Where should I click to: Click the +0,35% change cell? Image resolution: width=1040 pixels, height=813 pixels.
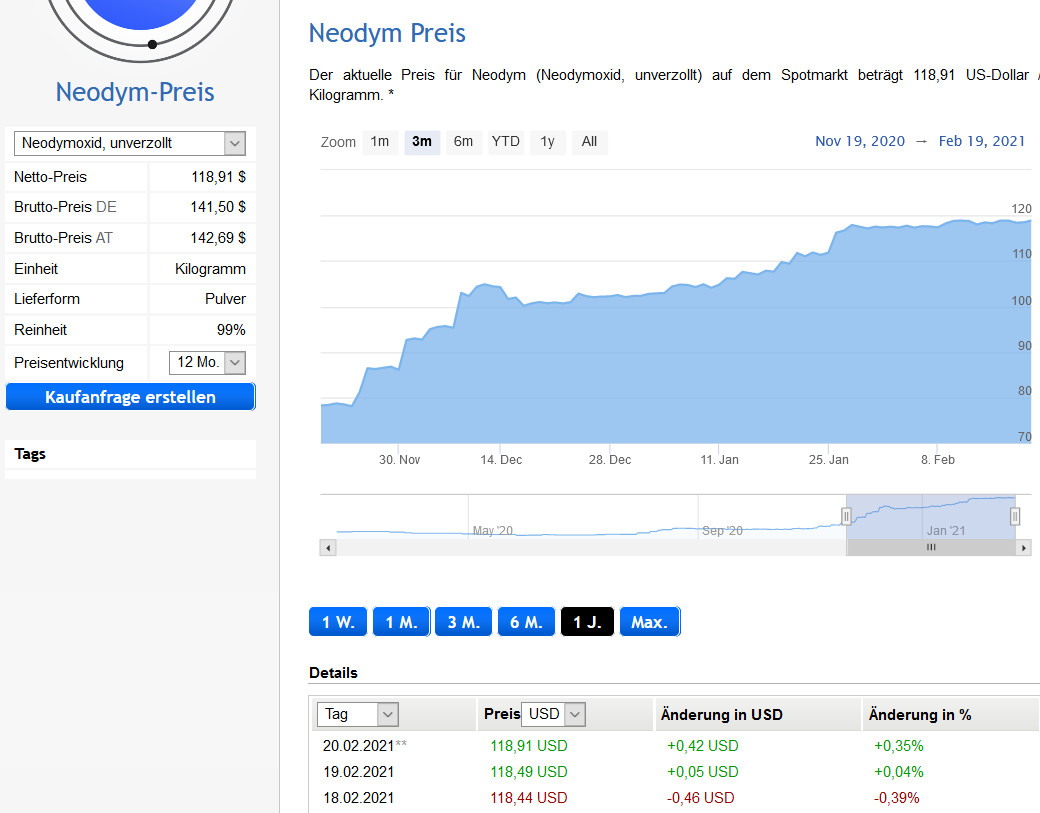click(x=899, y=746)
